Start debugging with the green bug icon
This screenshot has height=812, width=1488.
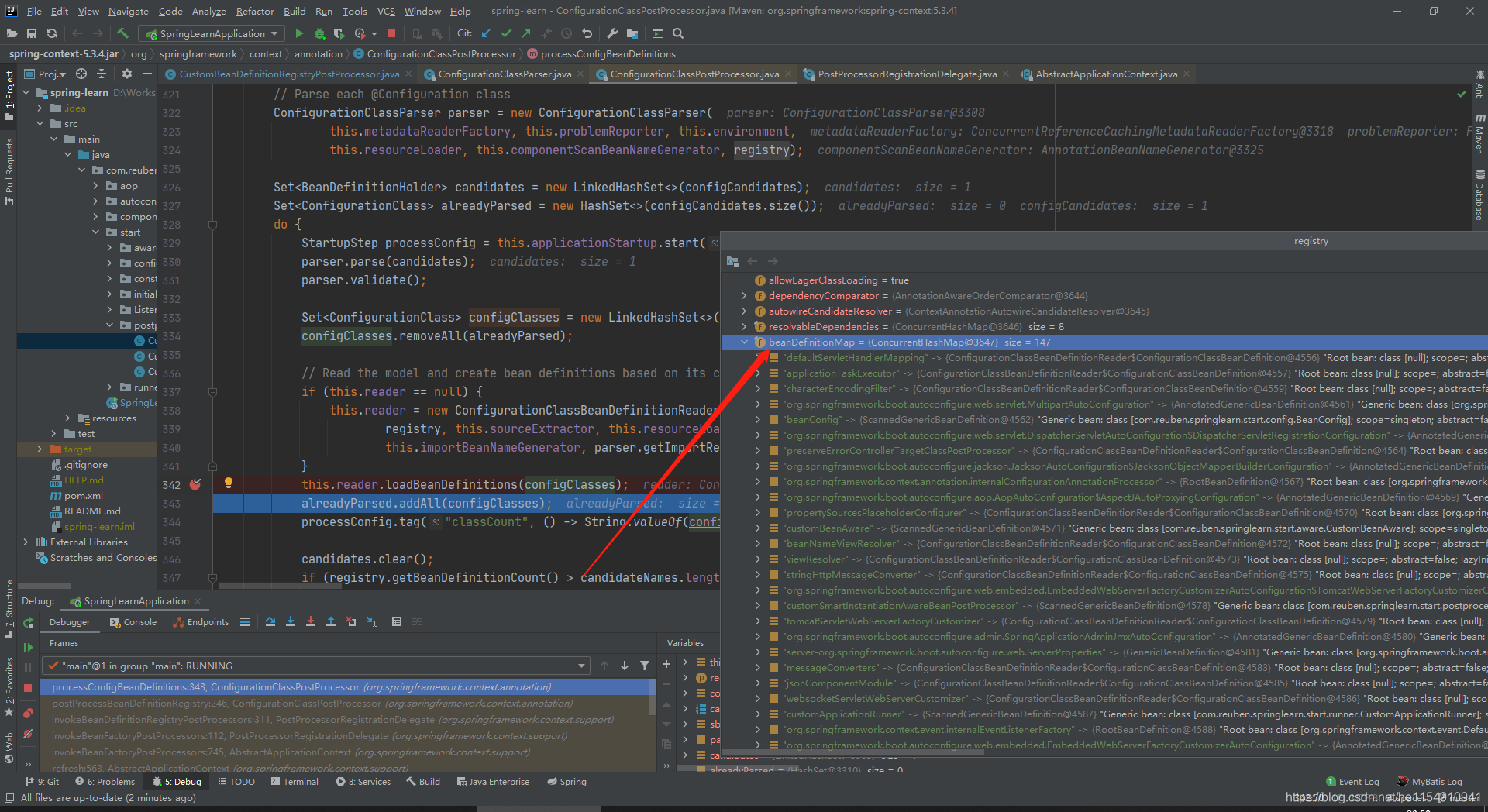pos(319,33)
